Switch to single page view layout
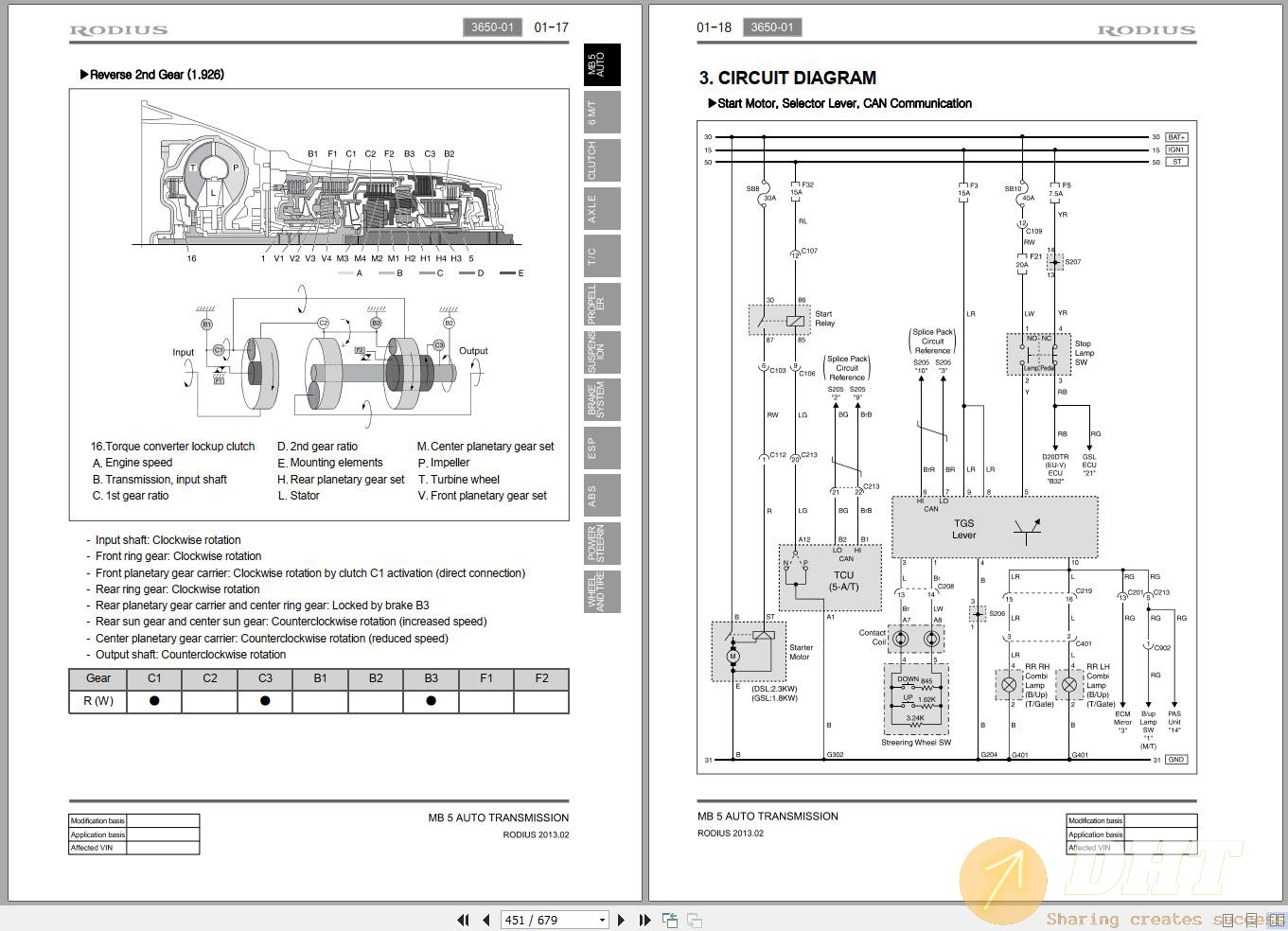This screenshot has height=931, width=1288. point(1228,920)
